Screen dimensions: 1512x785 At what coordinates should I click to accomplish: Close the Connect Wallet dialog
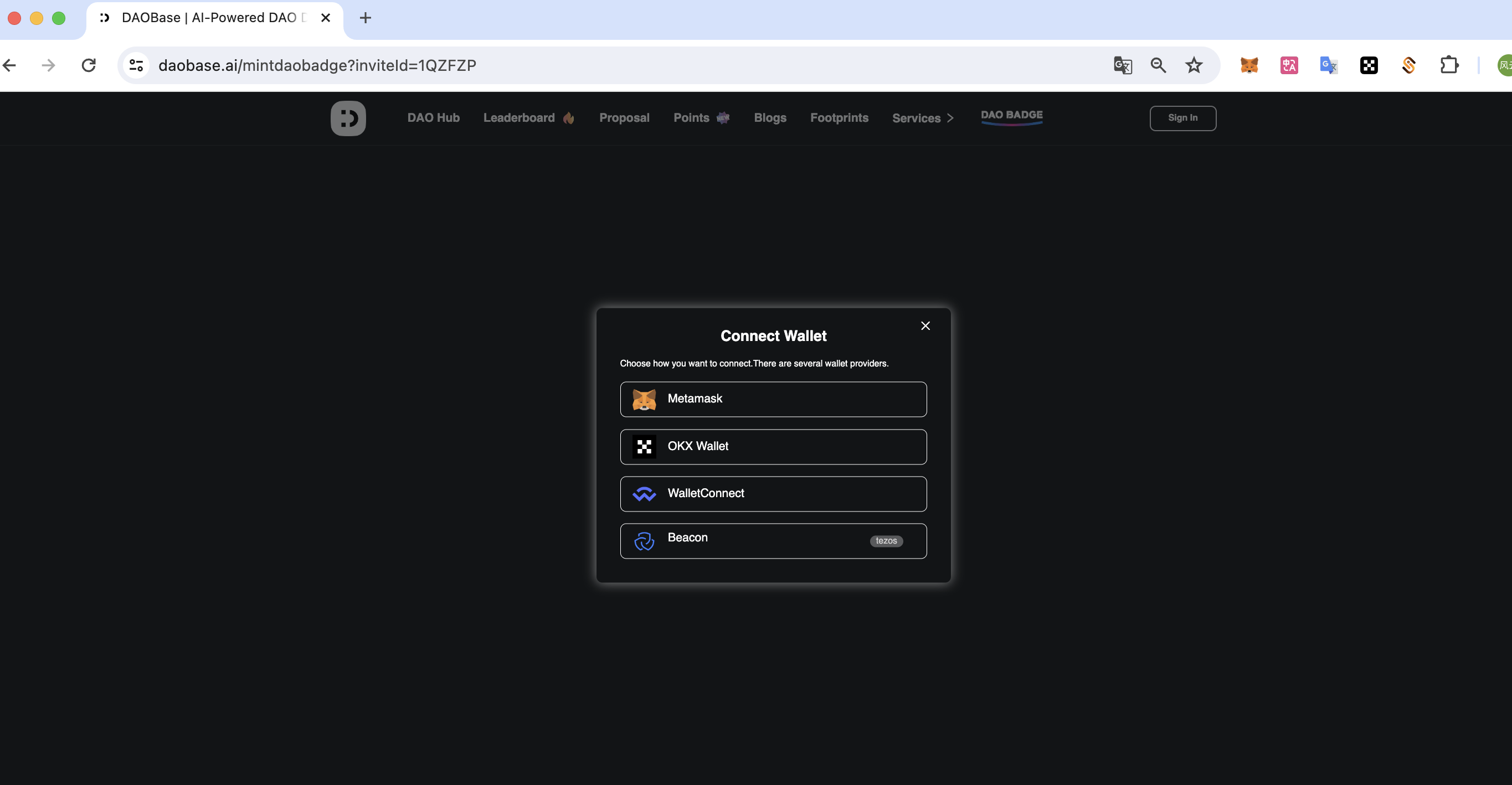tap(925, 326)
